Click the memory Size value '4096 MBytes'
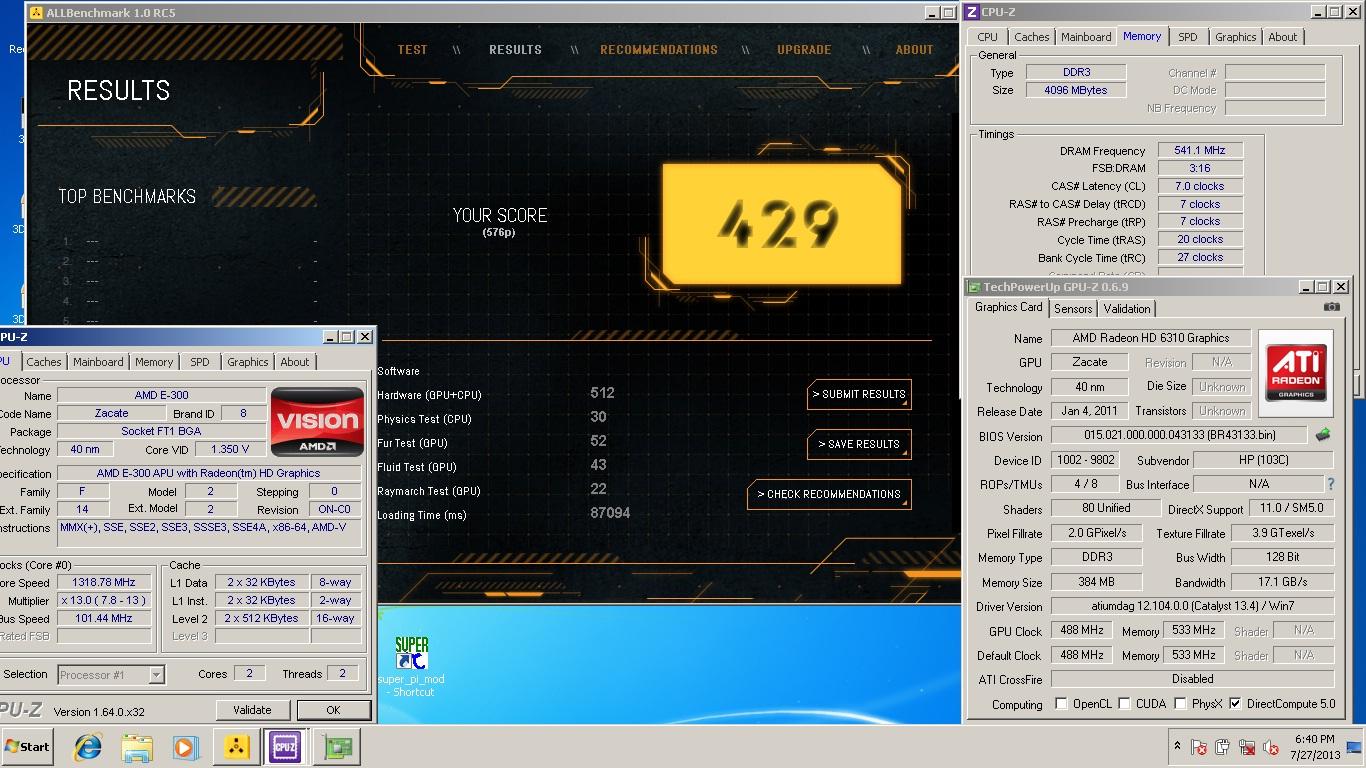Viewport: 1366px width, 768px height. point(1076,90)
